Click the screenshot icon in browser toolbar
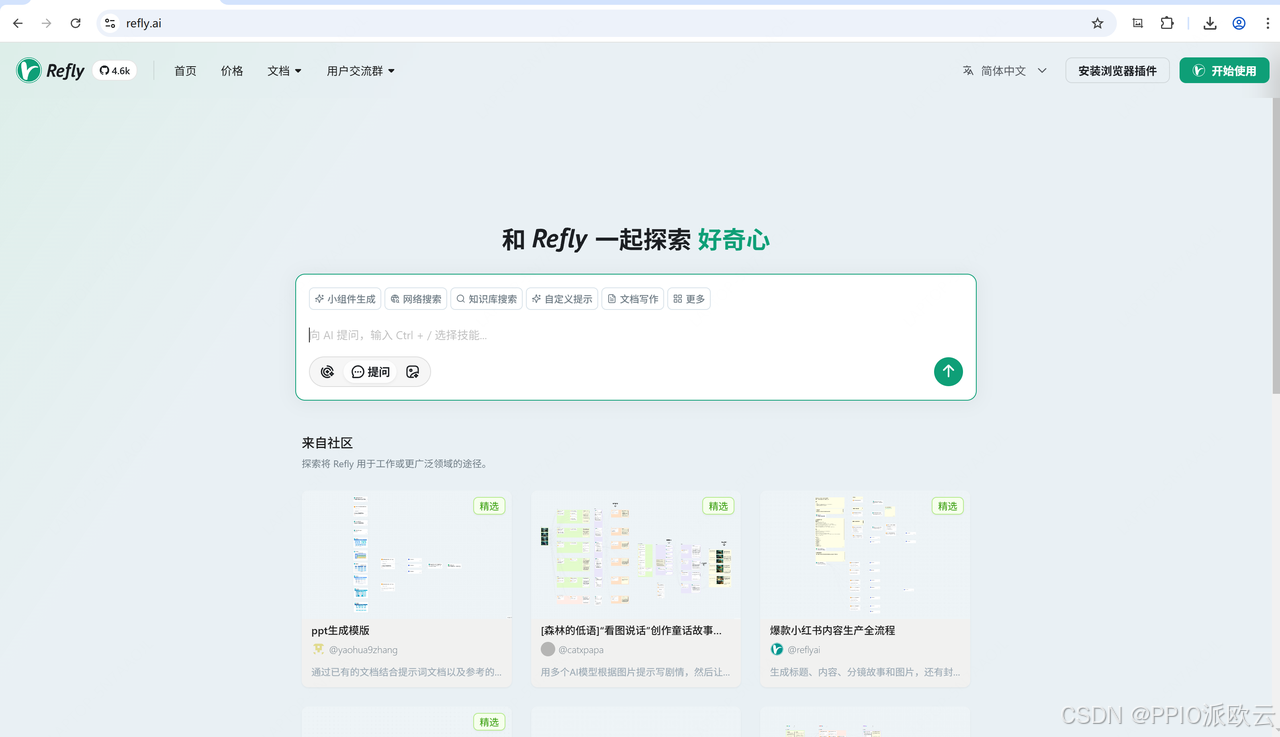Image resolution: width=1280 pixels, height=737 pixels. [x=1137, y=23]
